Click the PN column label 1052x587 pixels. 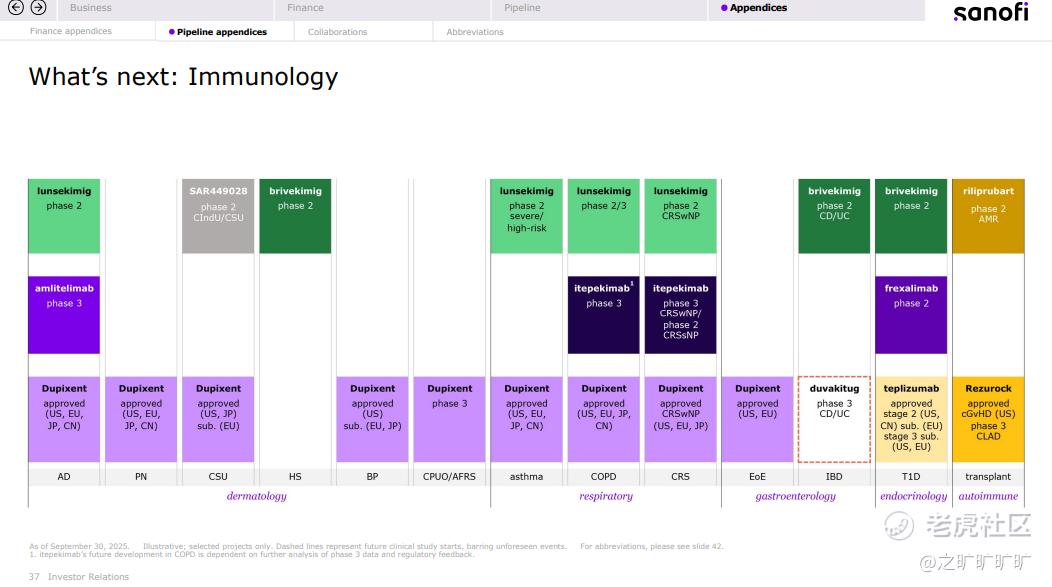(x=141, y=476)
